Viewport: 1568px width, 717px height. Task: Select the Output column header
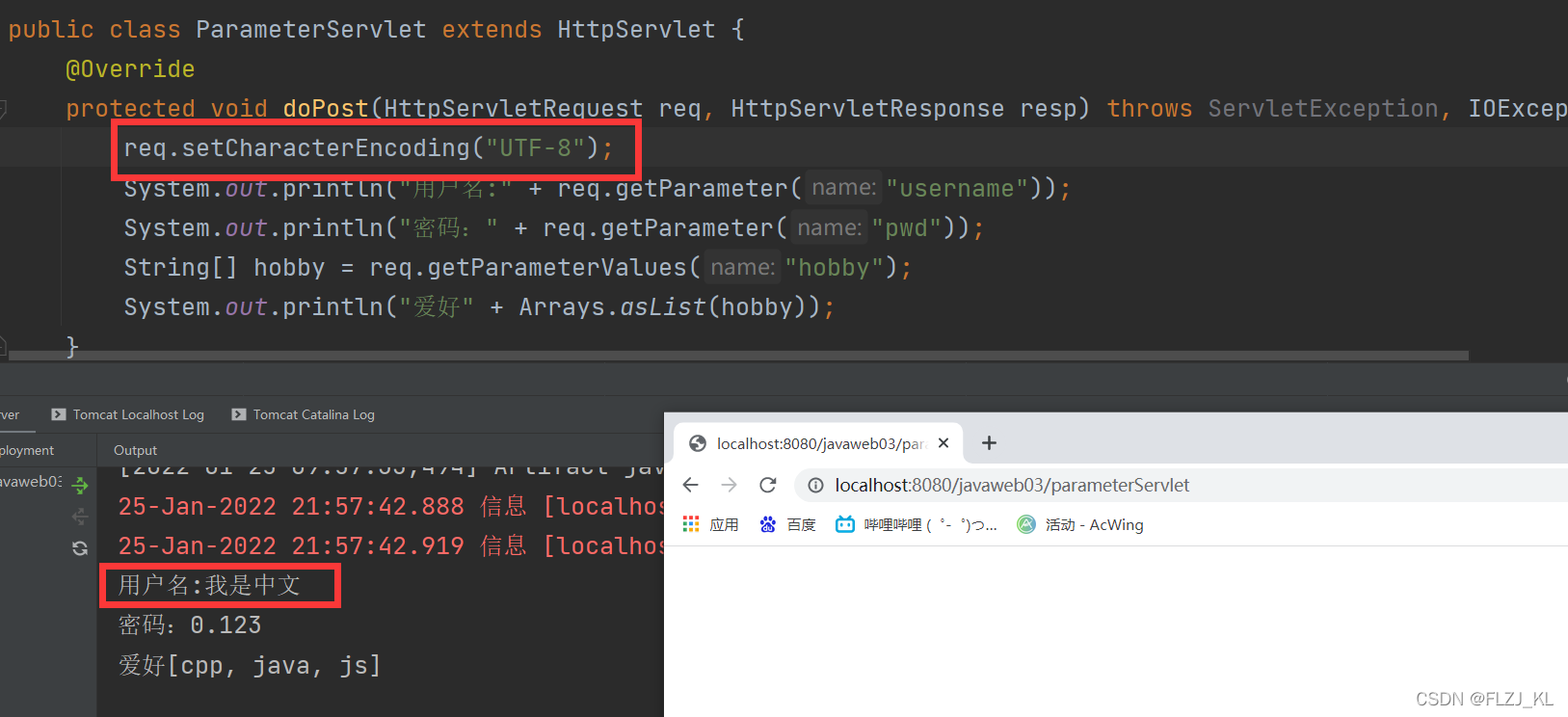coord(135,450)
